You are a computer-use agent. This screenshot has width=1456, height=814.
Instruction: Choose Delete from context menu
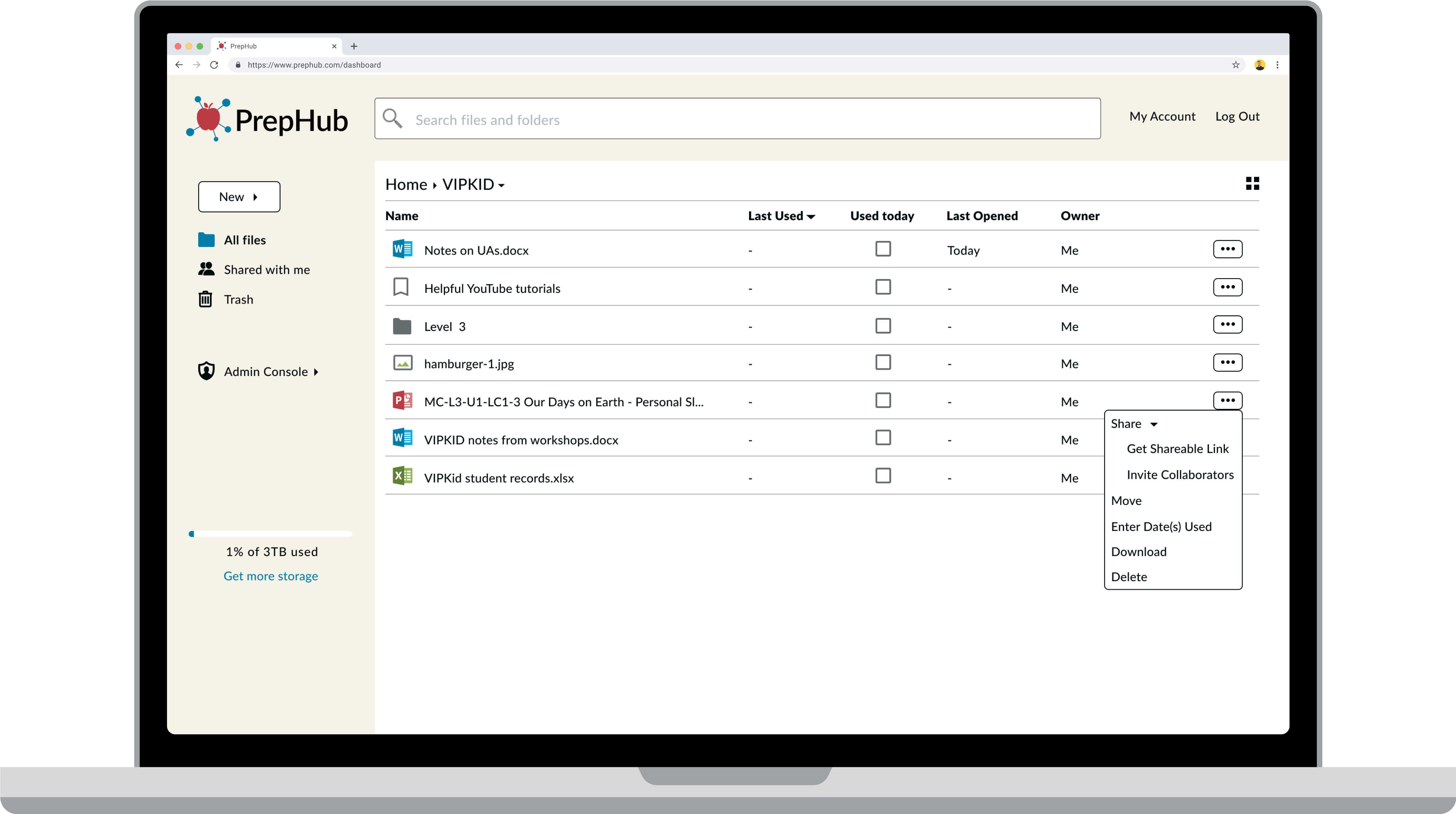pyautogui.click(x=1129, y=577)
